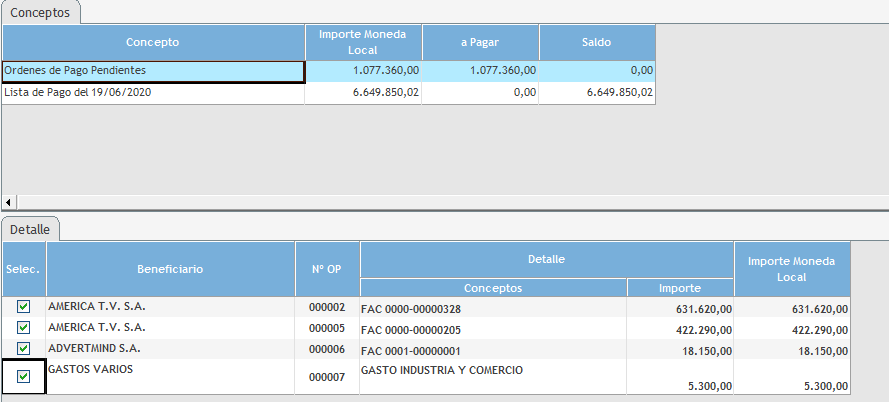Select the a Pagar cell showing 0,00

(480, 93)
